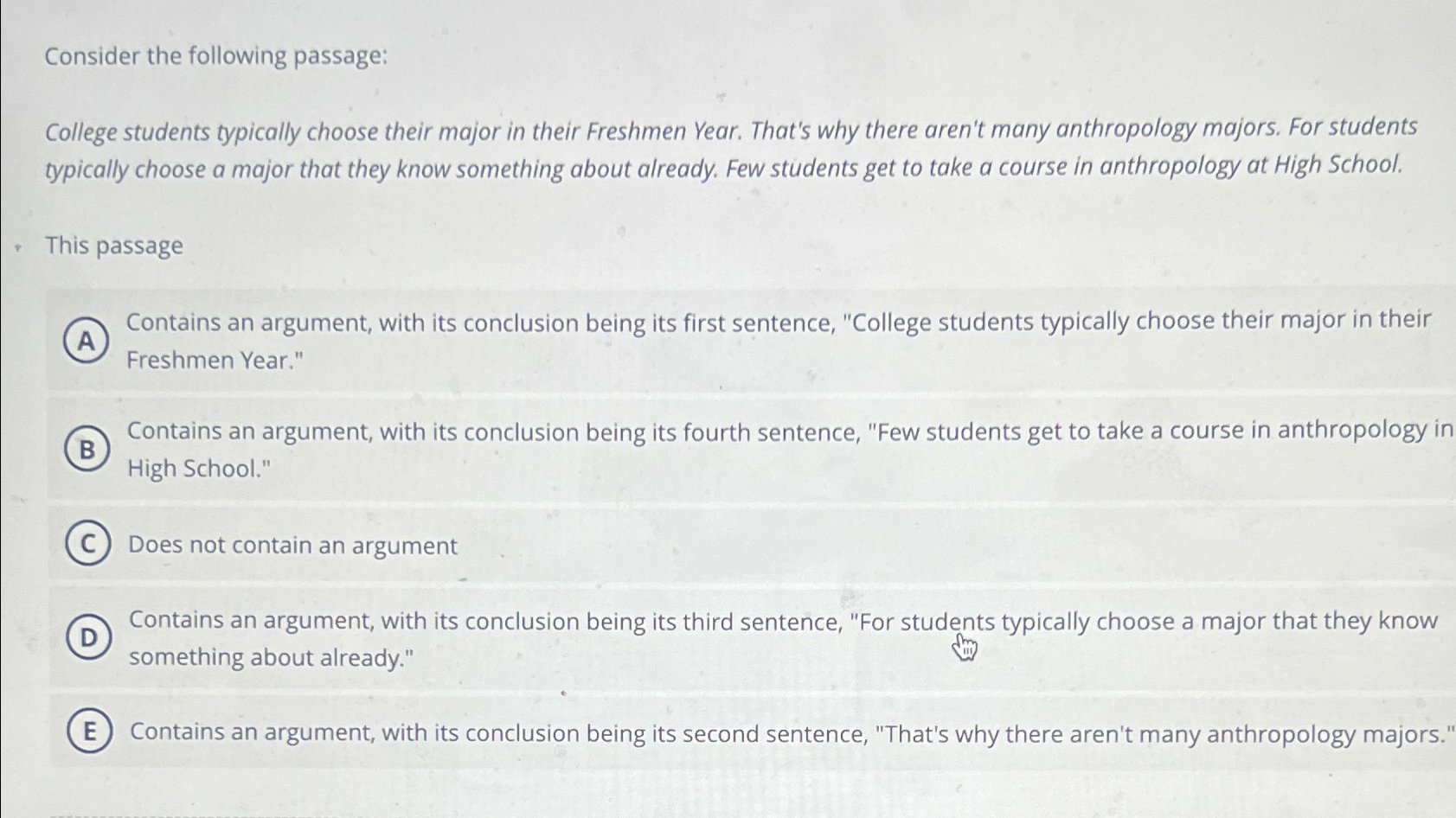Select the radio button for answer C
The height and width of the screenshot is (818, 1456).
click(87, 544)
